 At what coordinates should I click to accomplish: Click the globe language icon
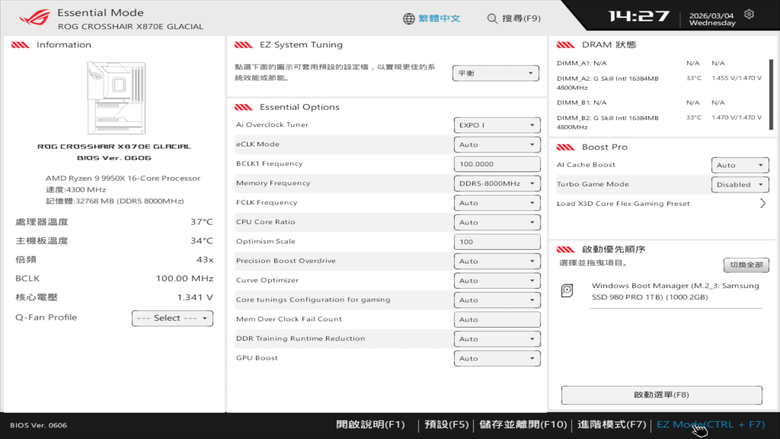tap(409, 19)
